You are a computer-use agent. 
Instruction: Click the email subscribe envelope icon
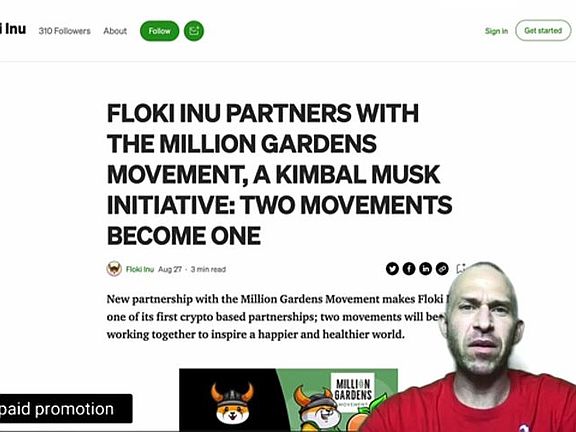point(194,31)
